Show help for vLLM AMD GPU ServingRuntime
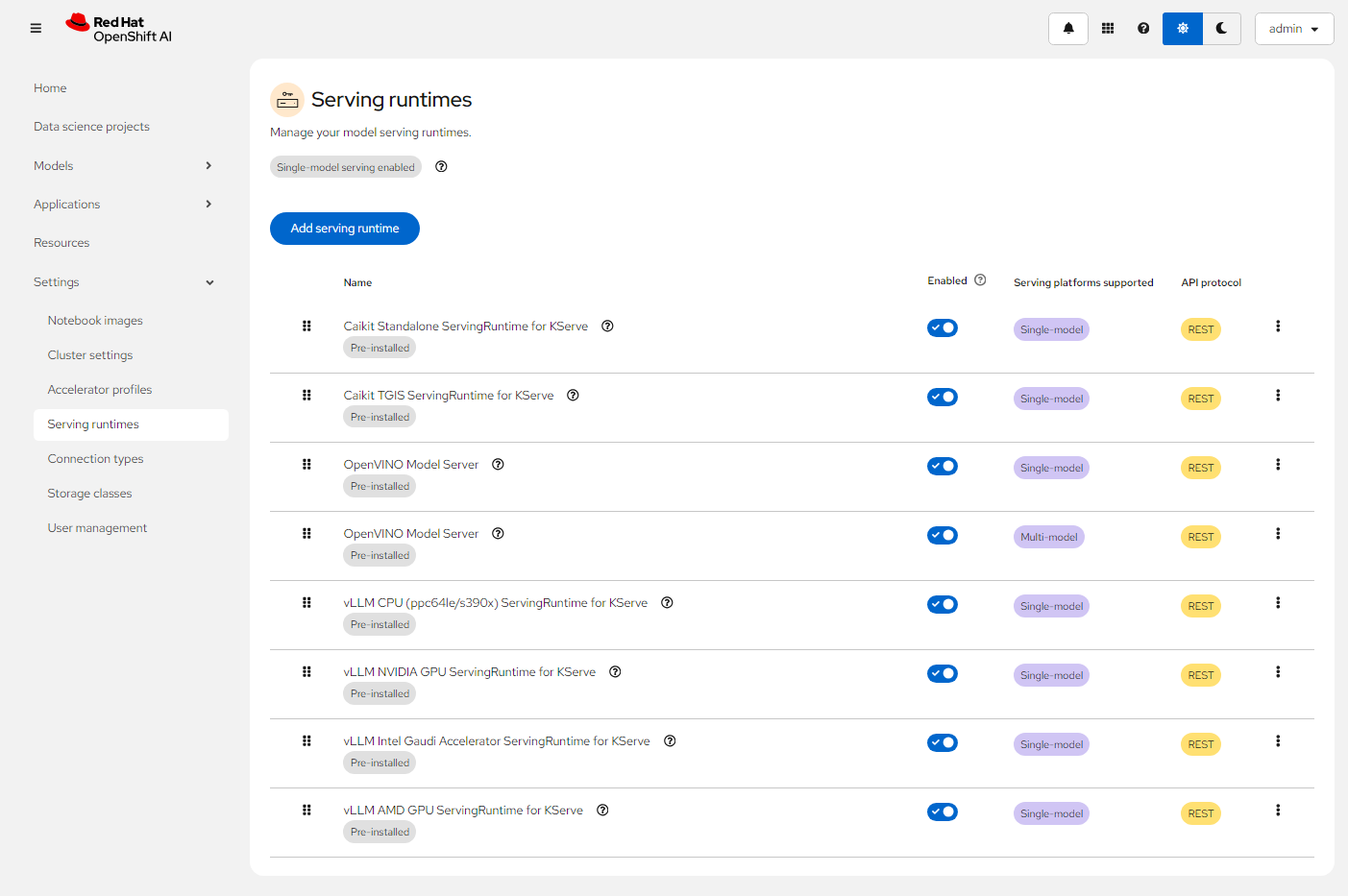This screenshot has height=896, width=1348. [x=602, y=810]
